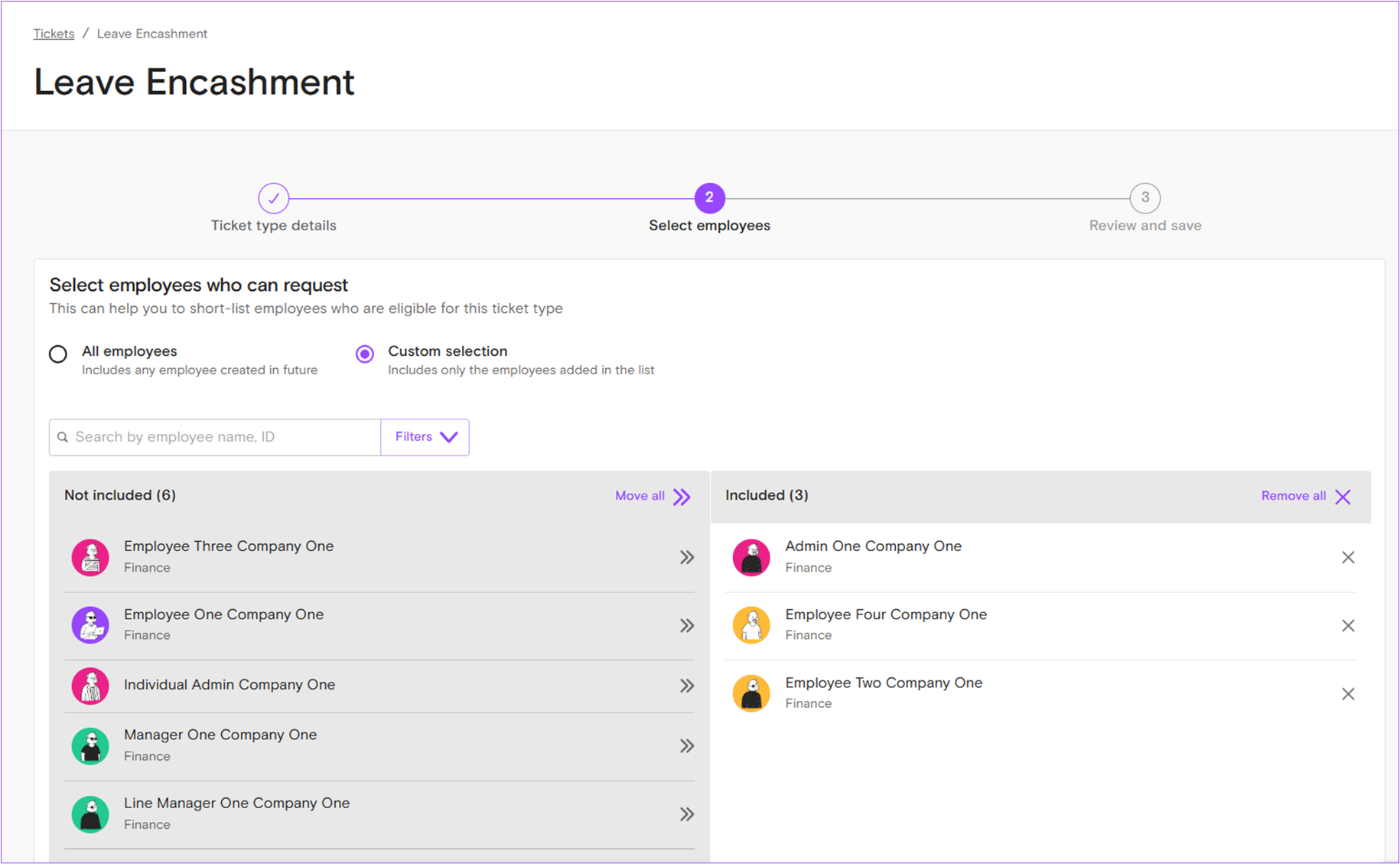Screen dimensions: 1400x864
Task: Remove Admin One Company One from included
Action: click(1348, 557)
